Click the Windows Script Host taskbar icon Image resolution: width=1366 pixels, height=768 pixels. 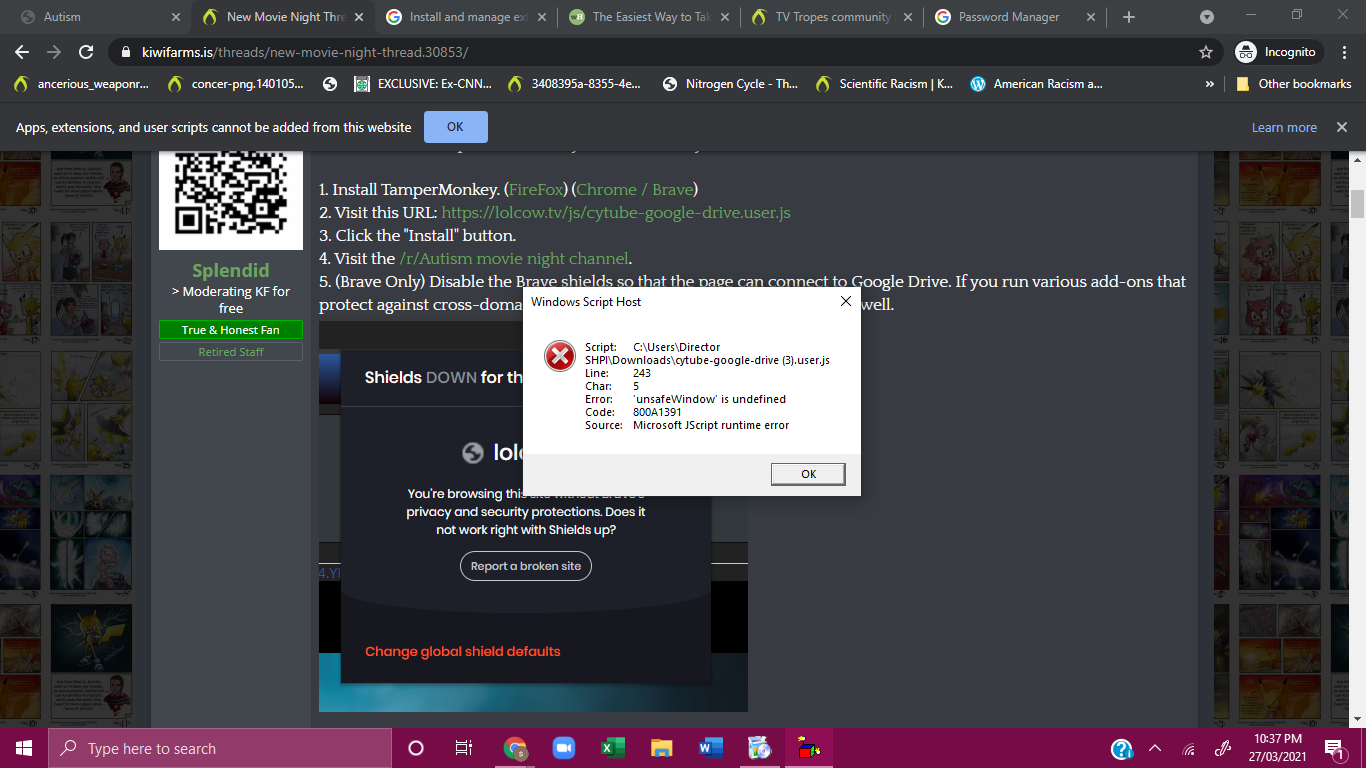click(x=809, y=748)
